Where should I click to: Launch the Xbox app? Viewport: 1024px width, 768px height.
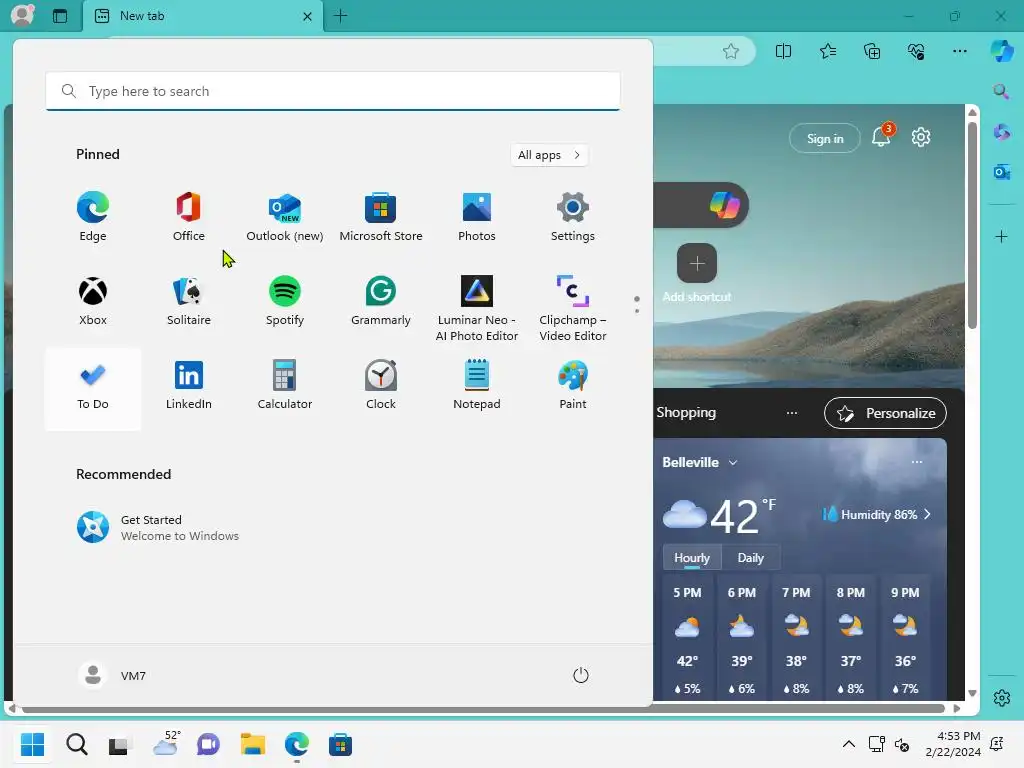(93, 300)
